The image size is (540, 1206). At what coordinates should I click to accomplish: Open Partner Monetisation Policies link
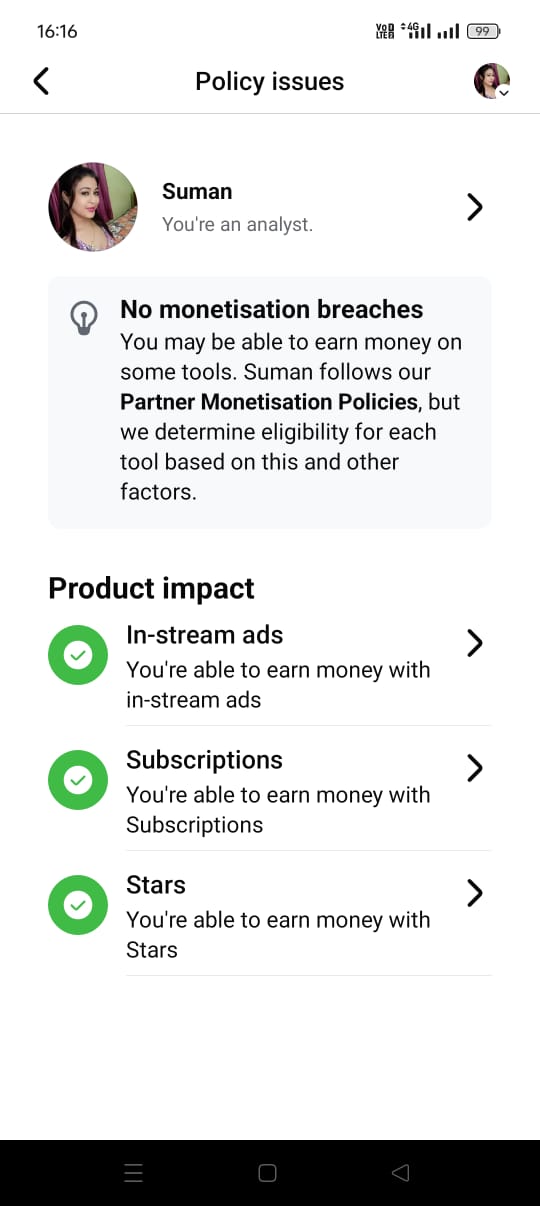click(269, 402)
